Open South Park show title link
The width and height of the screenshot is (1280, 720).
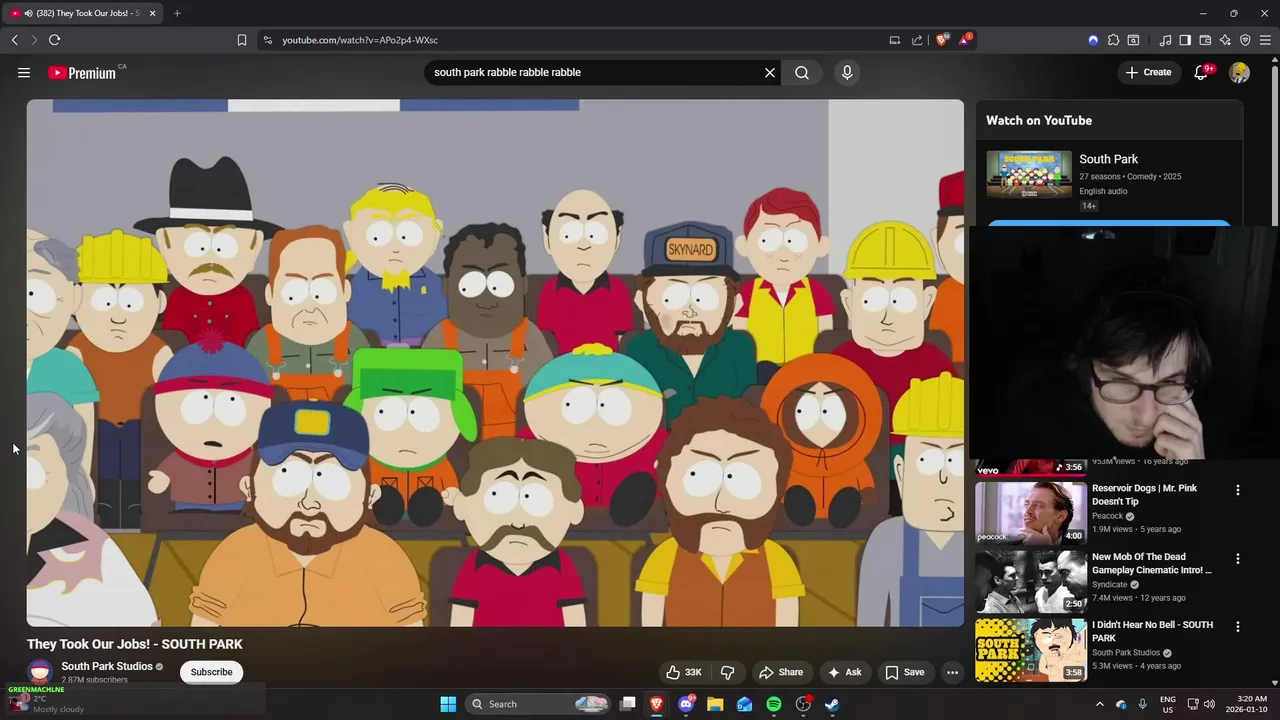(x=1109, y=159)
